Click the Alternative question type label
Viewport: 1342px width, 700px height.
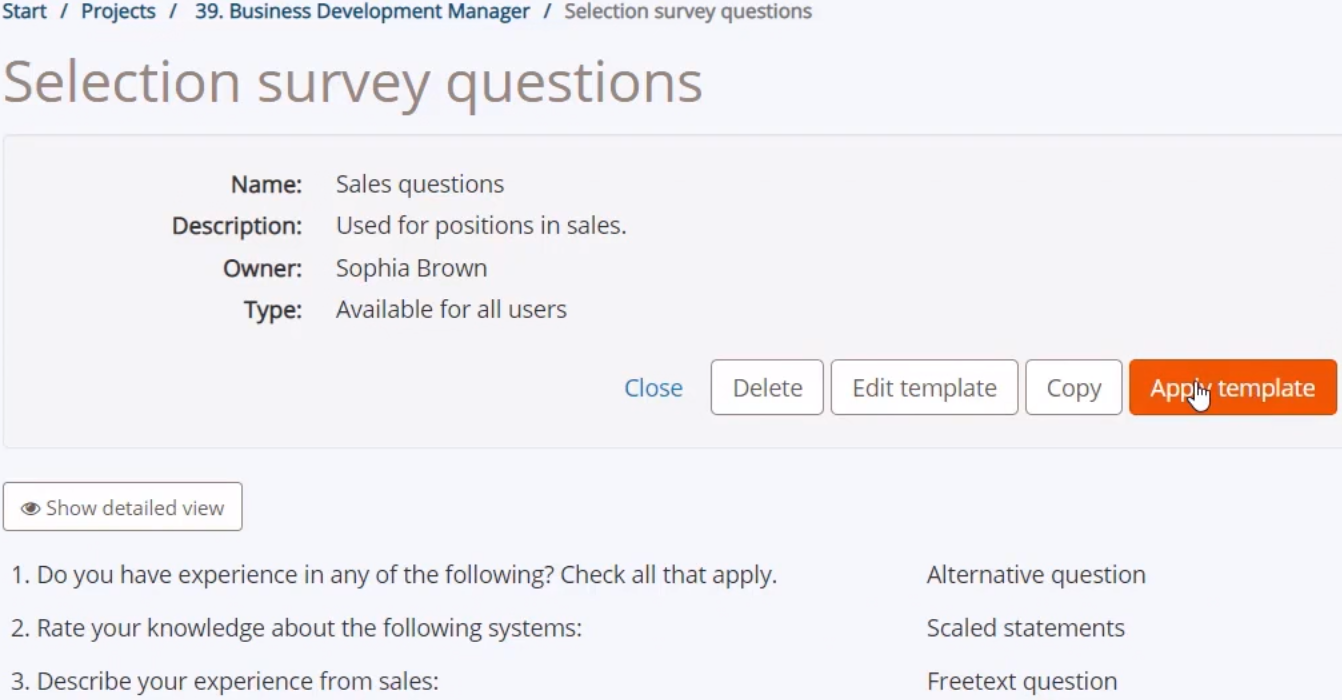[1036, 575]
